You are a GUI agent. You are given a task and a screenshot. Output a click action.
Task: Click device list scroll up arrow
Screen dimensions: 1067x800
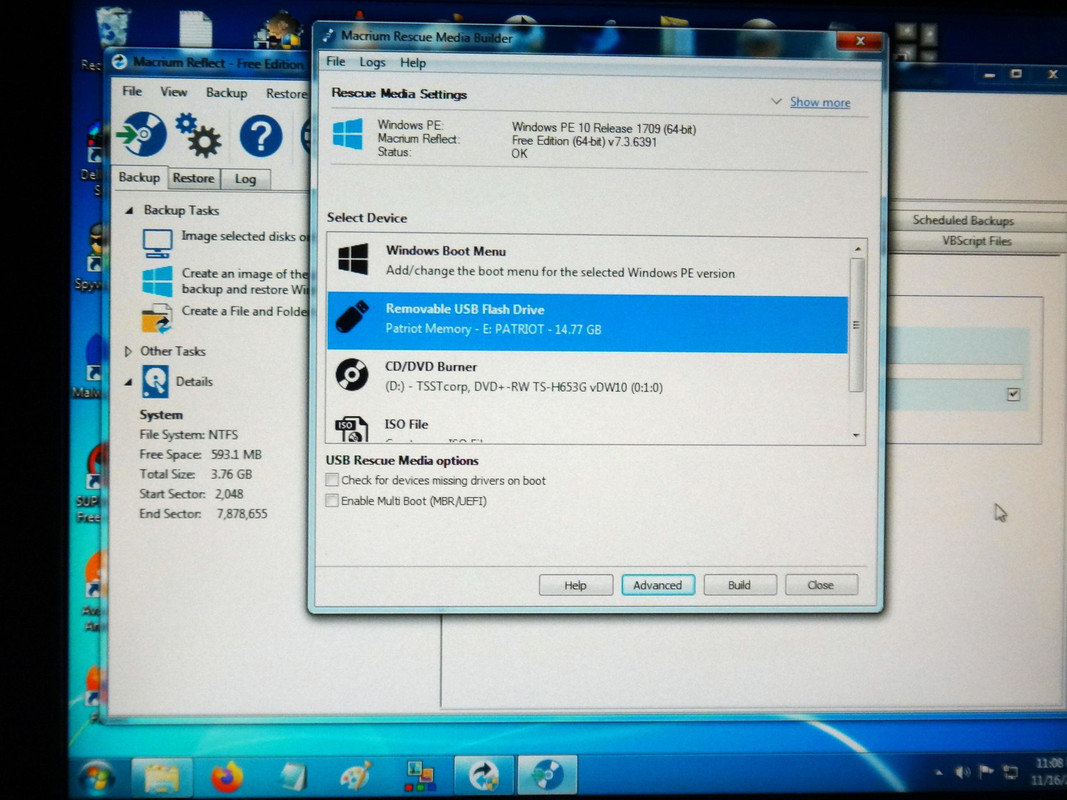pyautogui.click(x=857, y=250)
